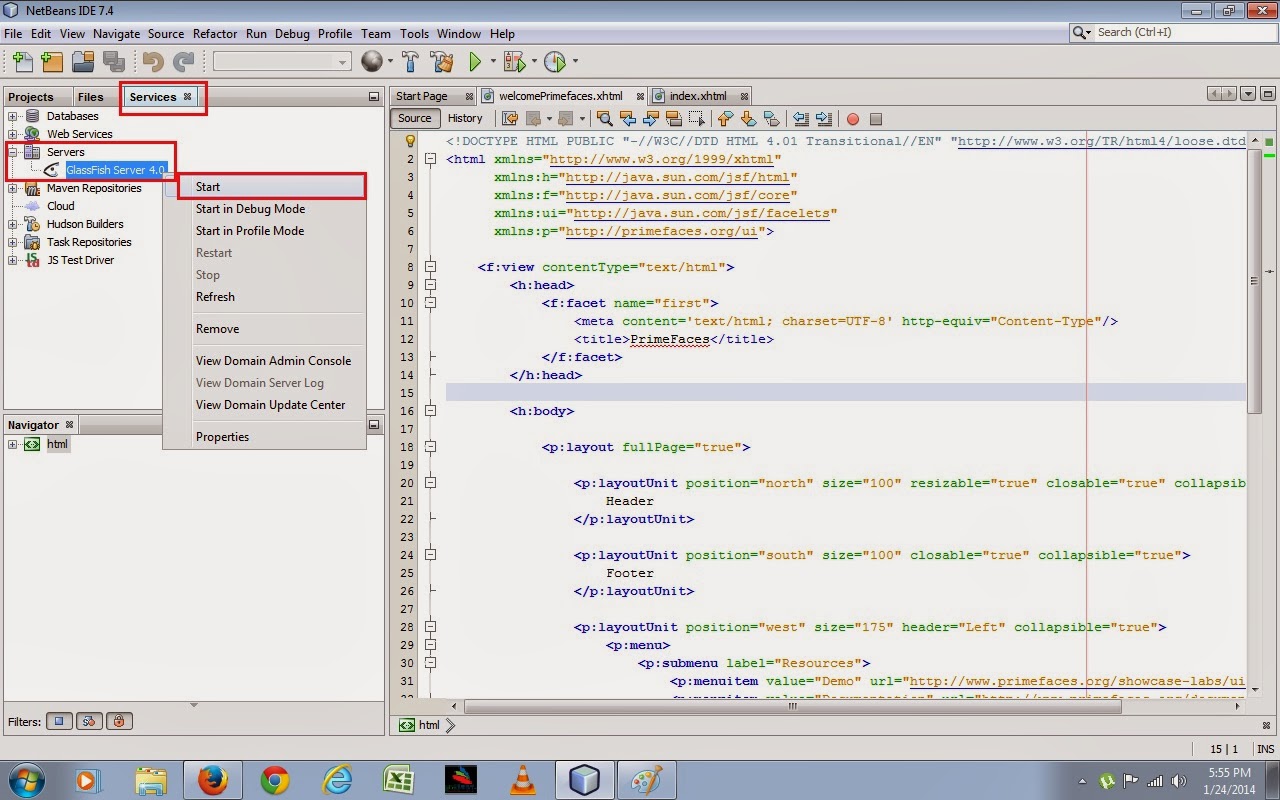The image size is (1280, 800).
Task: Toggle the first Navigator filter button
Action: [59, 721]
